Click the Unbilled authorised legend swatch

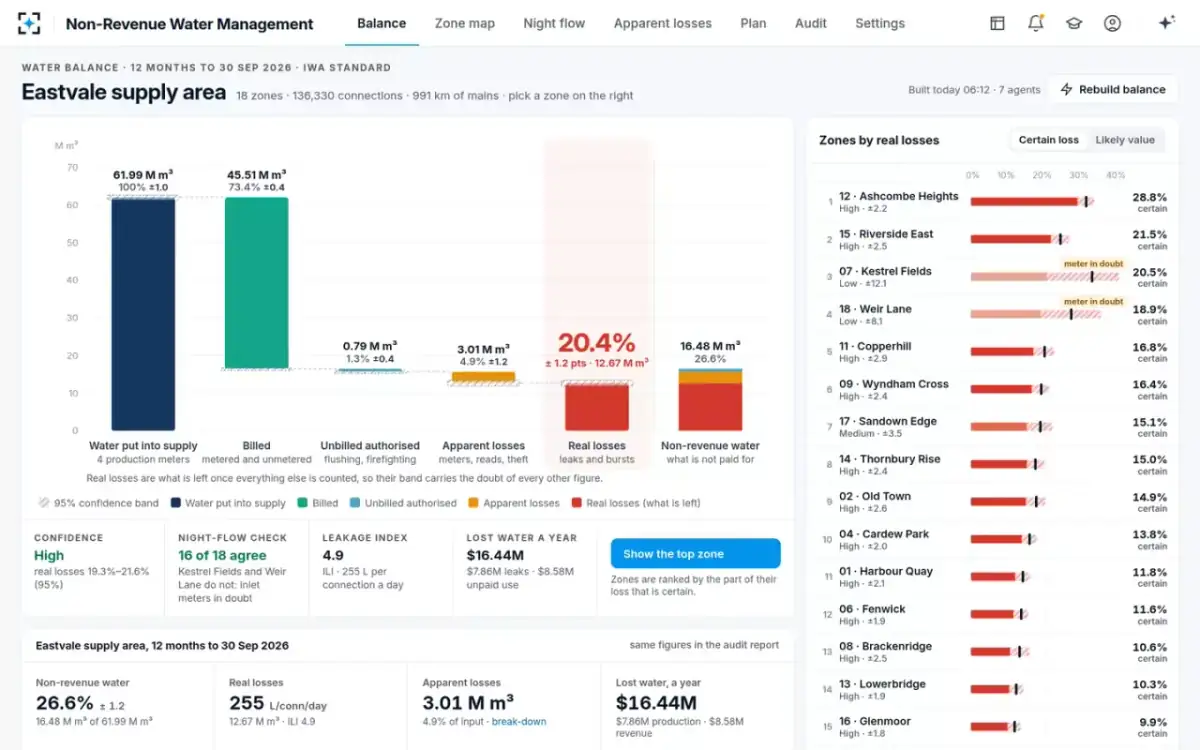tap(355, 503)
